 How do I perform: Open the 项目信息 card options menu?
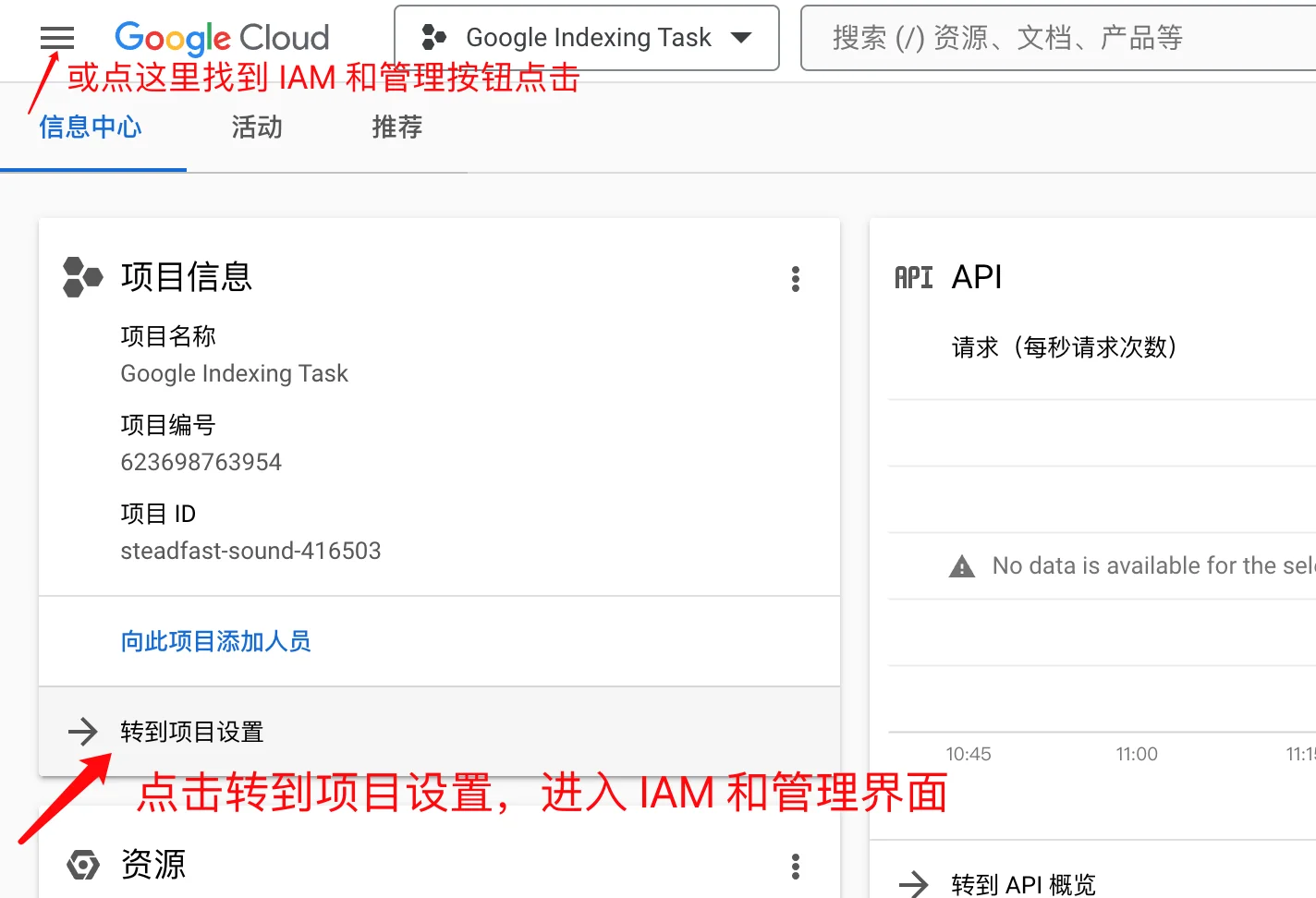[796, 279]
